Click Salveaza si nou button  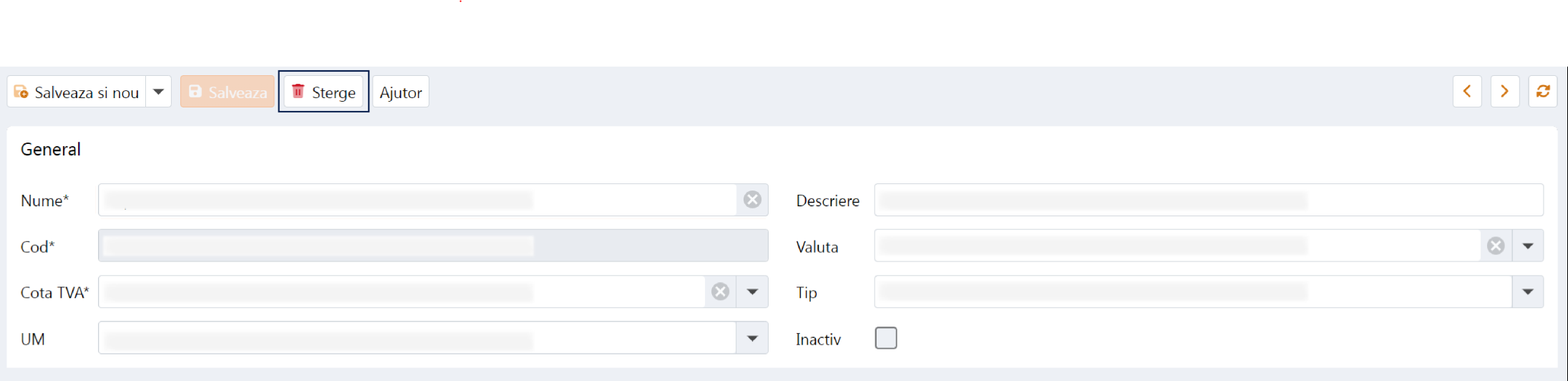[x=77, y=92]
